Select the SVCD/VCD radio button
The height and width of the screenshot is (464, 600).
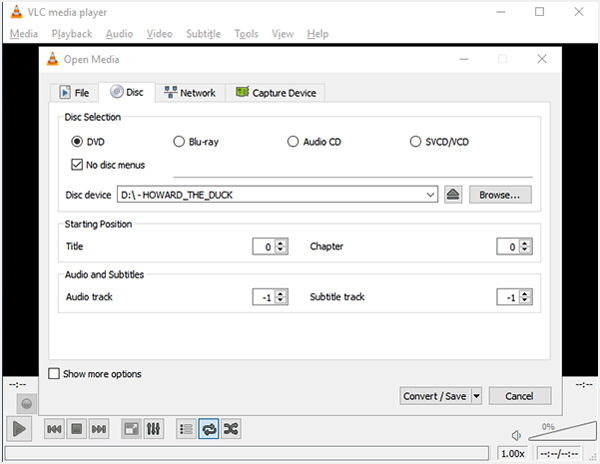pos(415,142)
